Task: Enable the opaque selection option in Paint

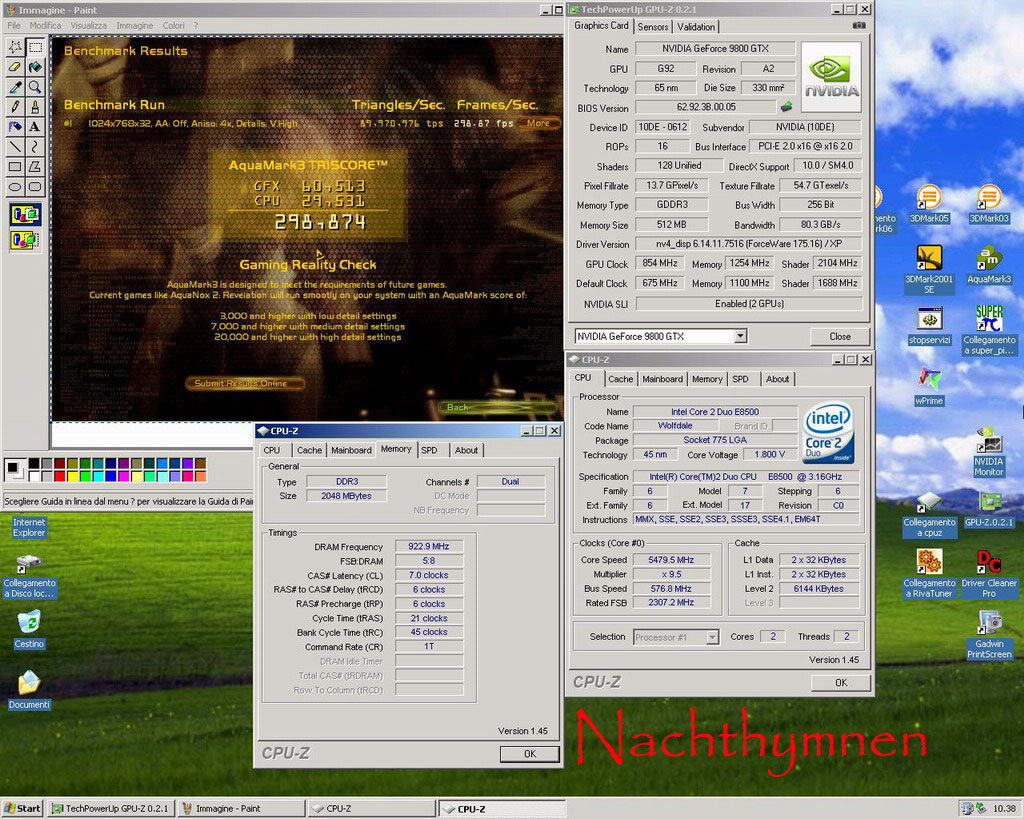Action: click(x=25, y=214)
